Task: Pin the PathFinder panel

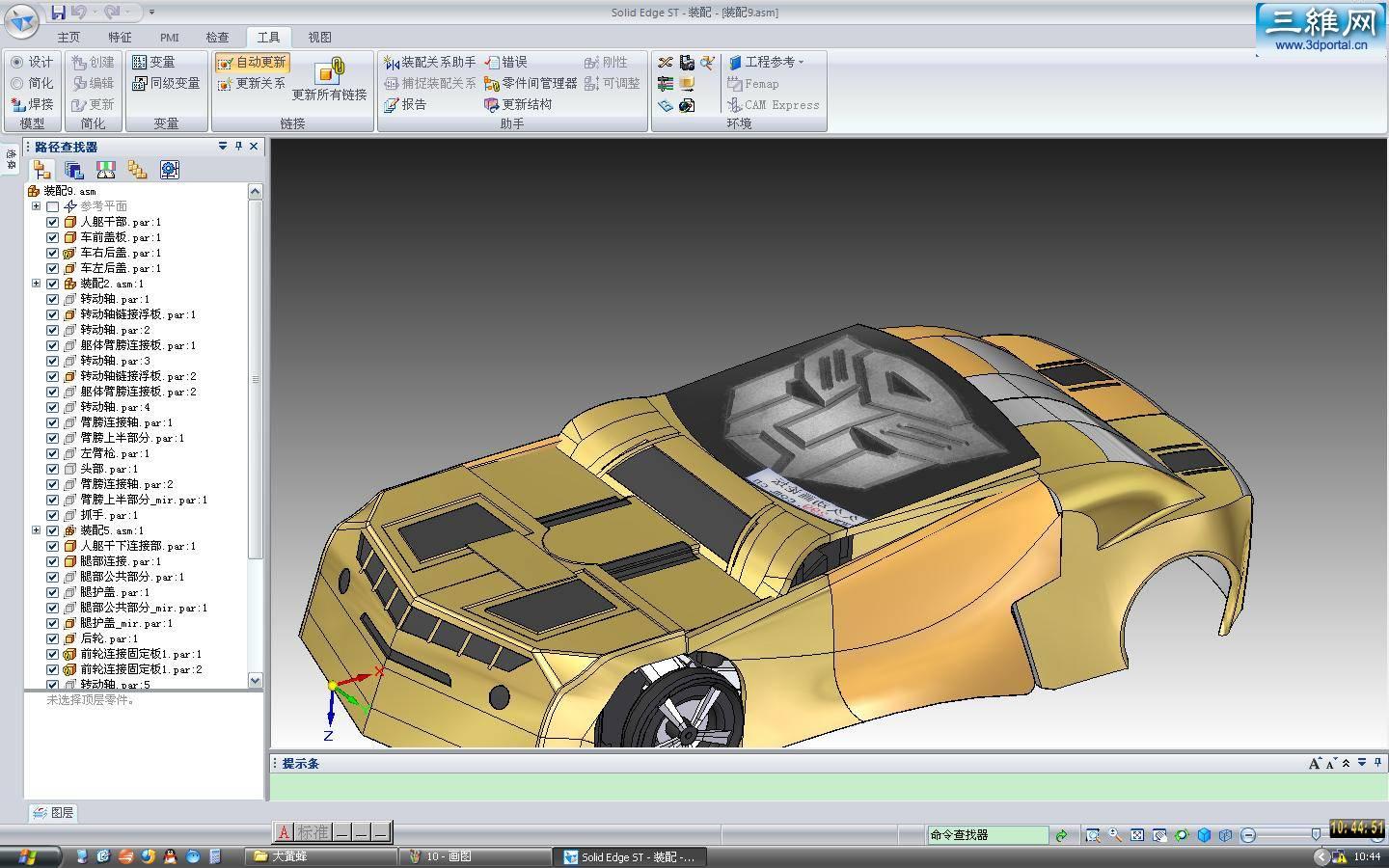Action: pyautogui.click(x=238, y=147)
